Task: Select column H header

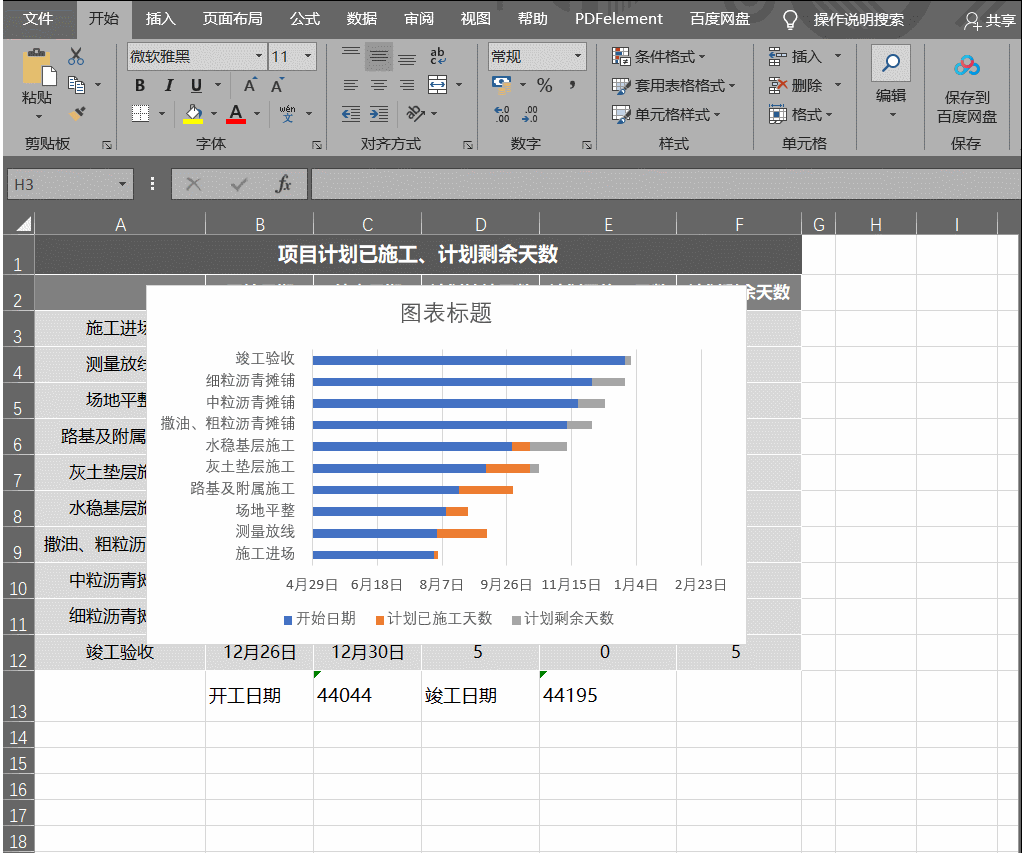Action: point(875,224)
